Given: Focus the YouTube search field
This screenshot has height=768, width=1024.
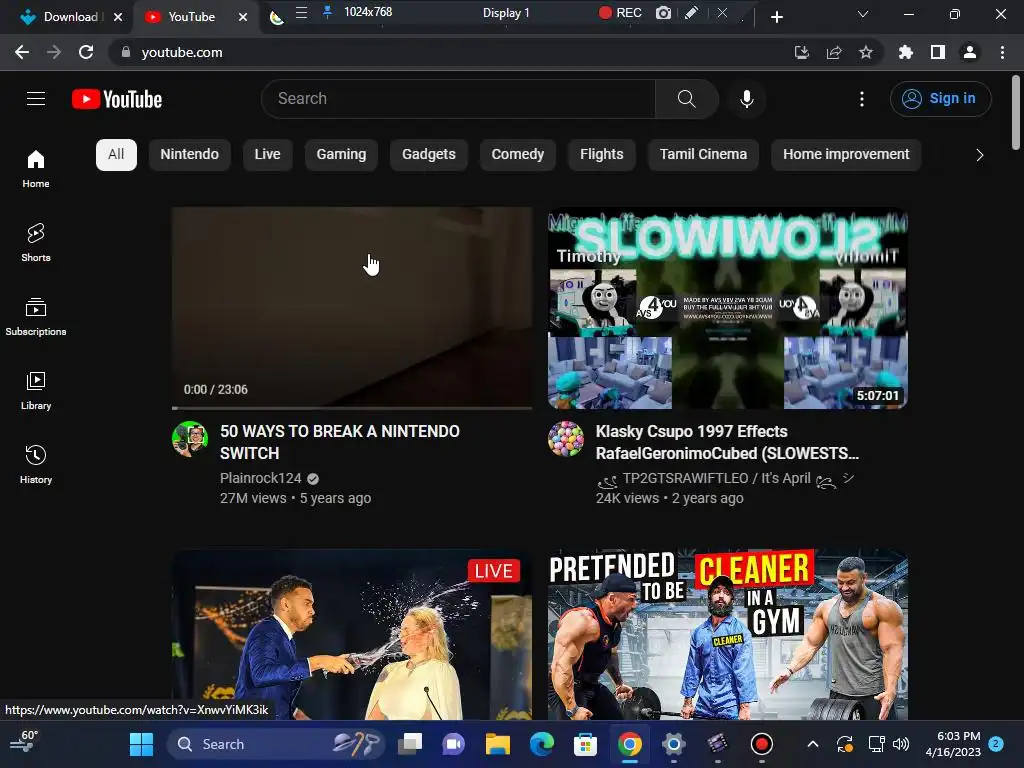Looking at the screenshot, I should tap(458, 99).
